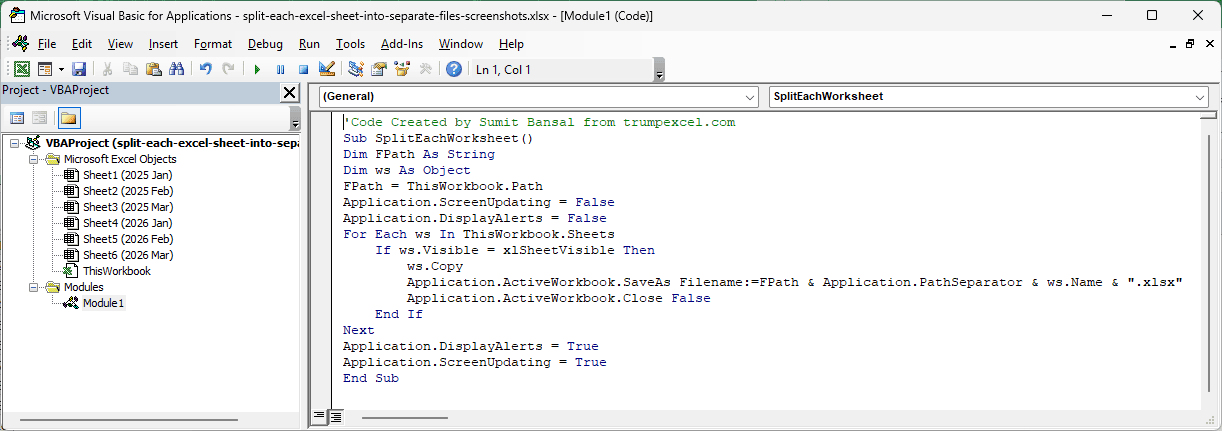The height and width of the screenshot is (431, 1222).
Task: Open the Tools menu
Action: click(x=350, y=44)
